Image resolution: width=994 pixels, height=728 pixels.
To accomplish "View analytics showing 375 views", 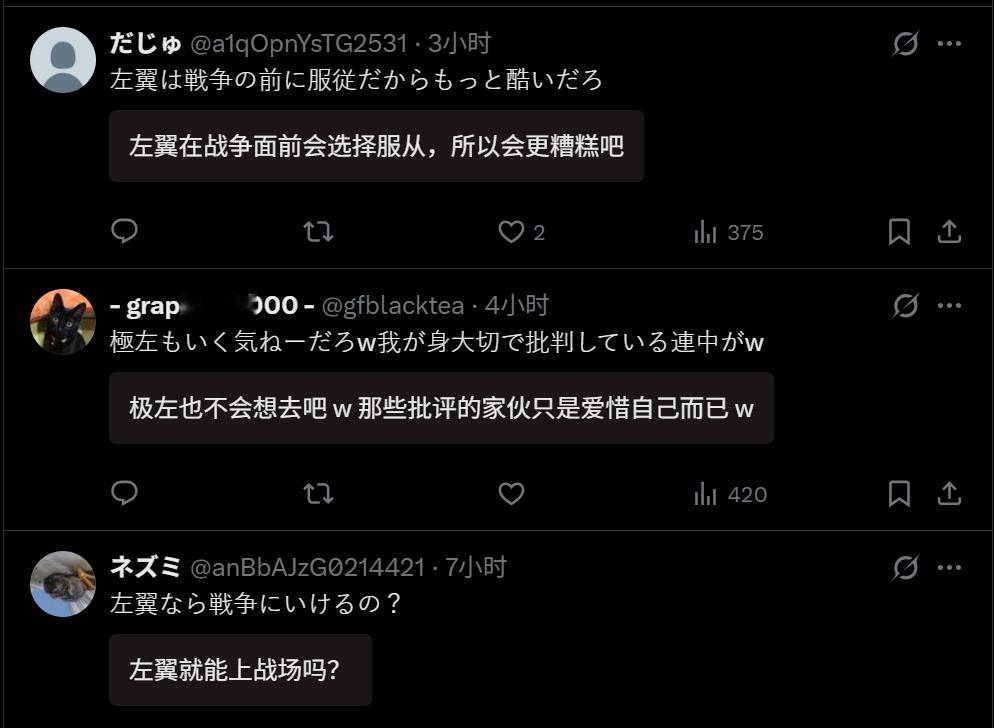I will 728,232.
